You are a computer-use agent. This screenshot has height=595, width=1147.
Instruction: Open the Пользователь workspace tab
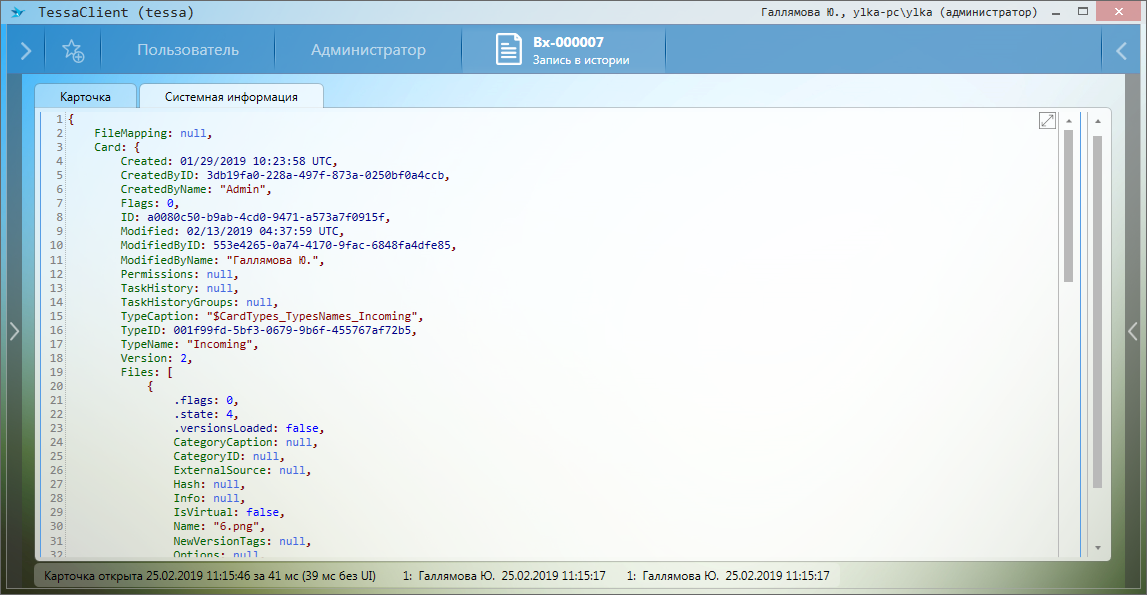tap(188, 50)
